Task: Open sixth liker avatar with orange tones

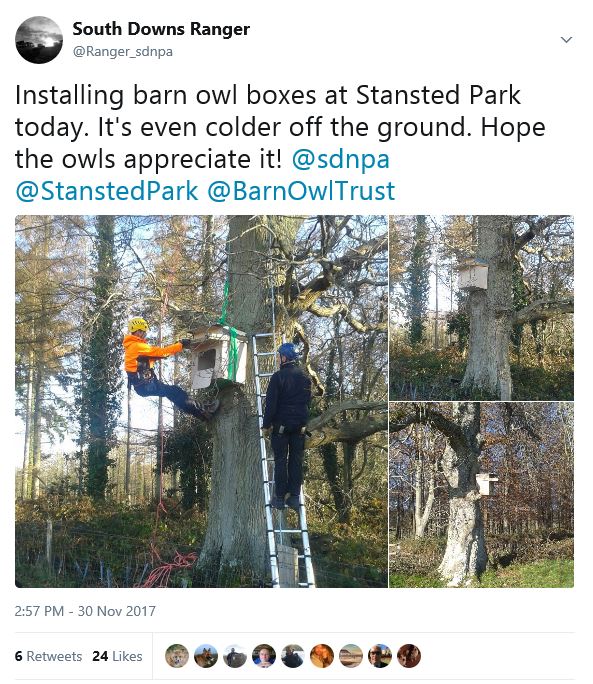Action: pyautogui.click(x=322, y=656)
